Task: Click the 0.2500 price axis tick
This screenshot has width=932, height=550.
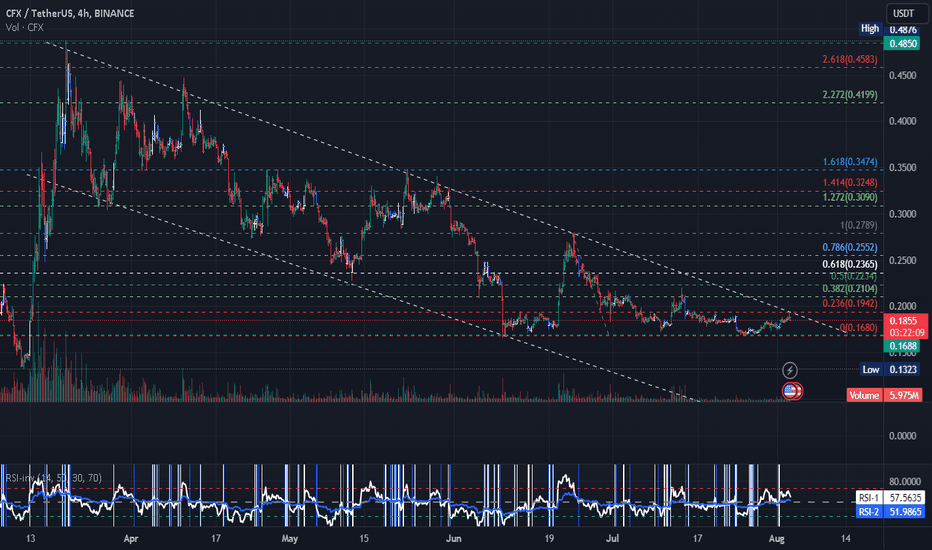Action: pyautogui.click(x=902, y=260)
